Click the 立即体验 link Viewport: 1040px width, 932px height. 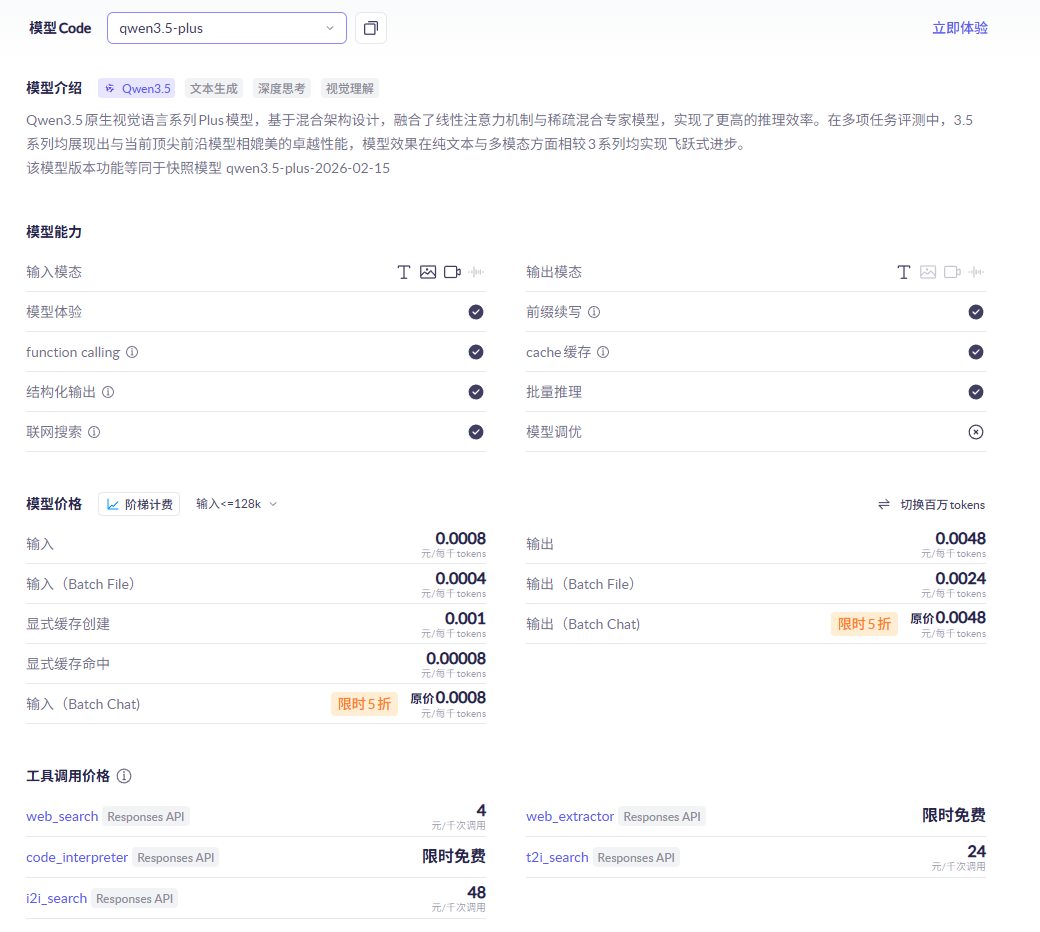960,28
